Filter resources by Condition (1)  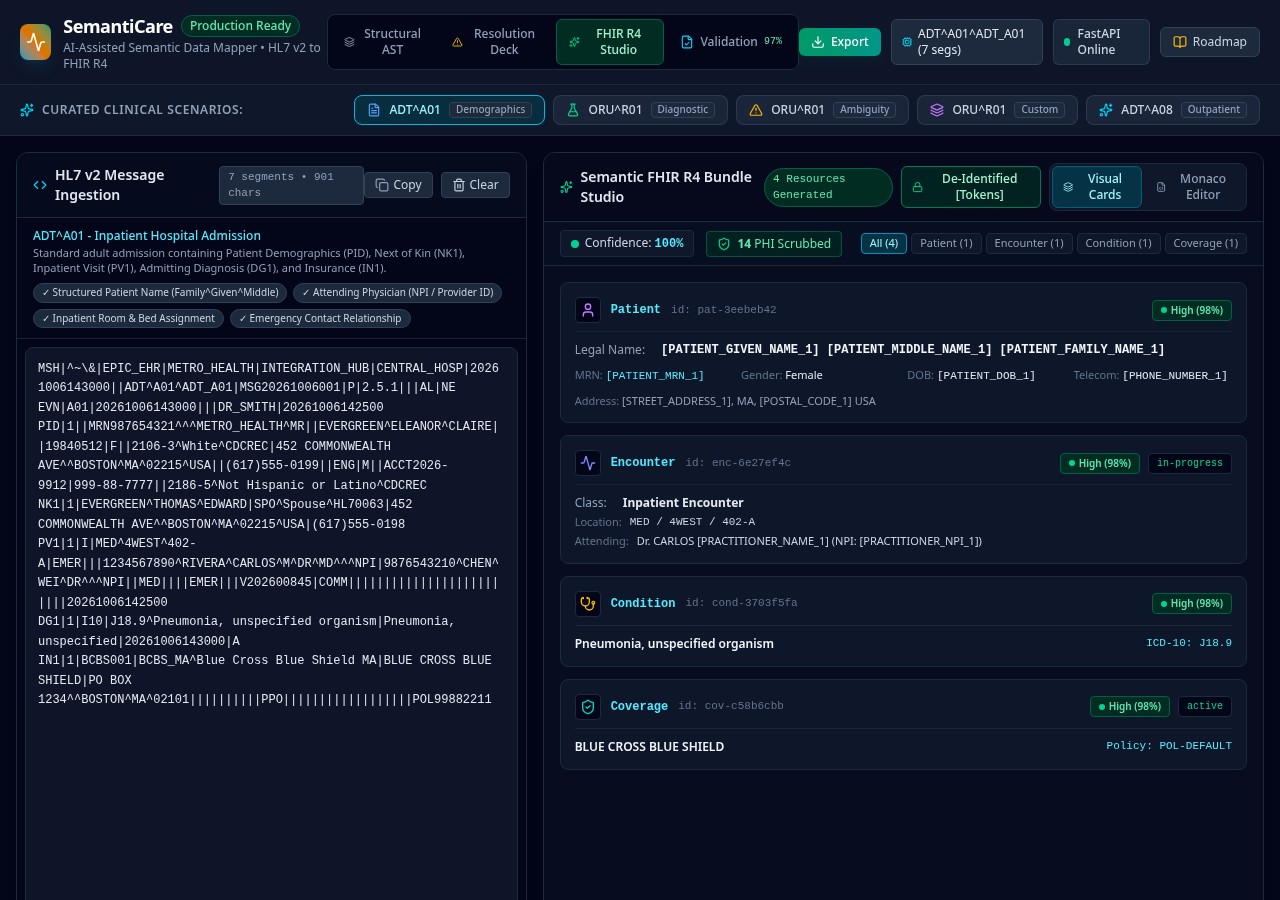(x=1118, y=243)
